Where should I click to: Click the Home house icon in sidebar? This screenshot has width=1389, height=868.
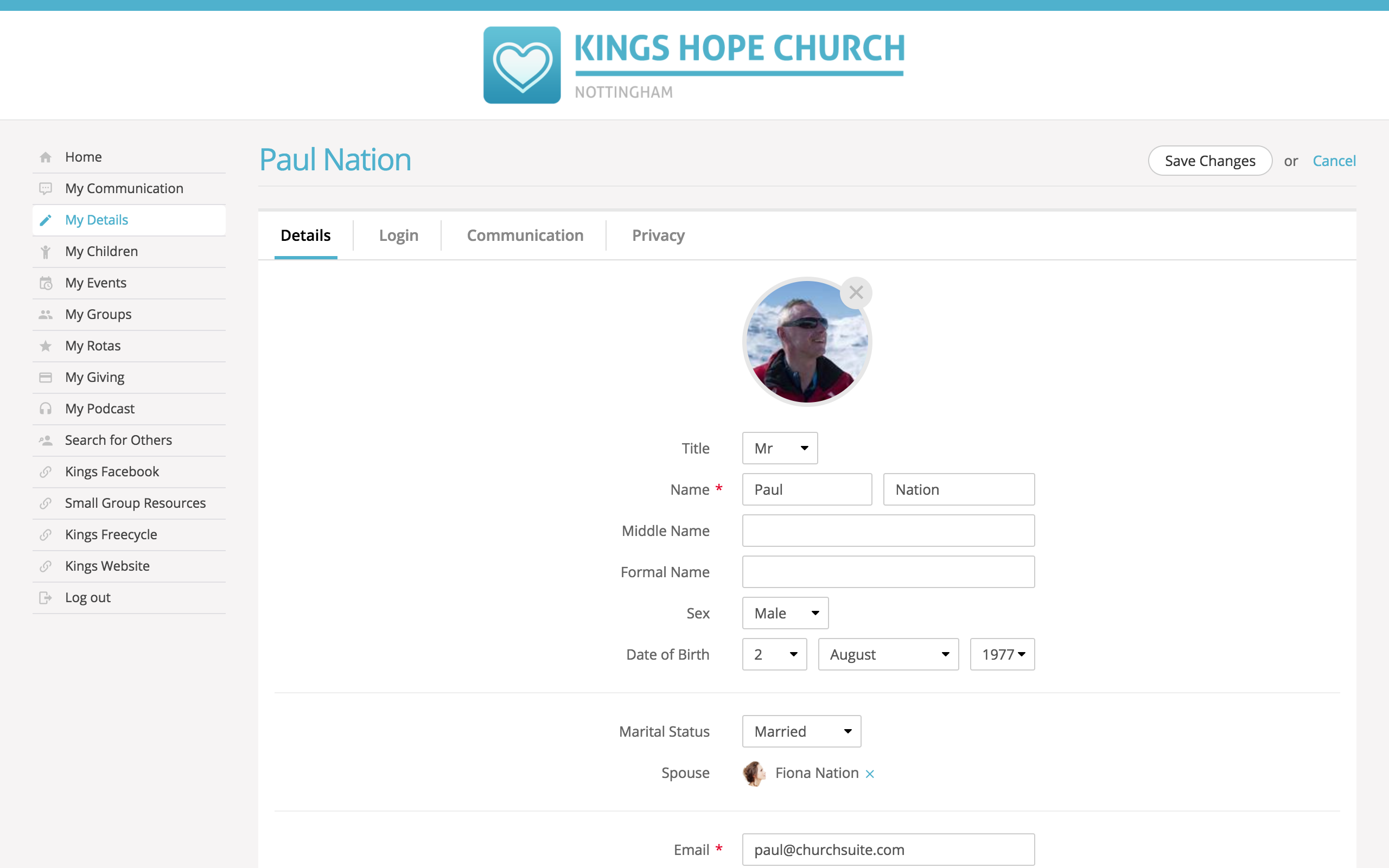(46, 157)
